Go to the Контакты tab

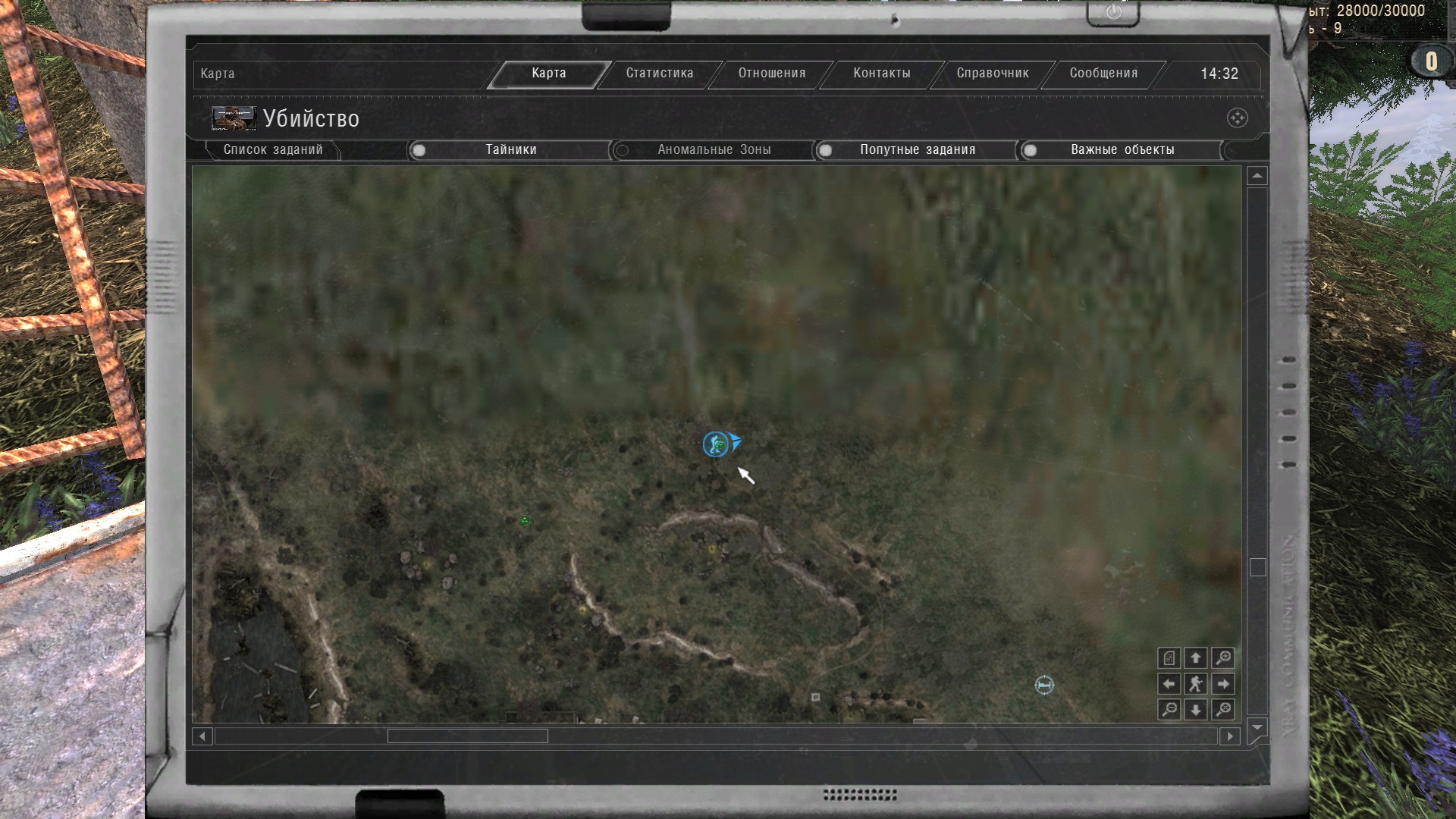coord(882,74)
